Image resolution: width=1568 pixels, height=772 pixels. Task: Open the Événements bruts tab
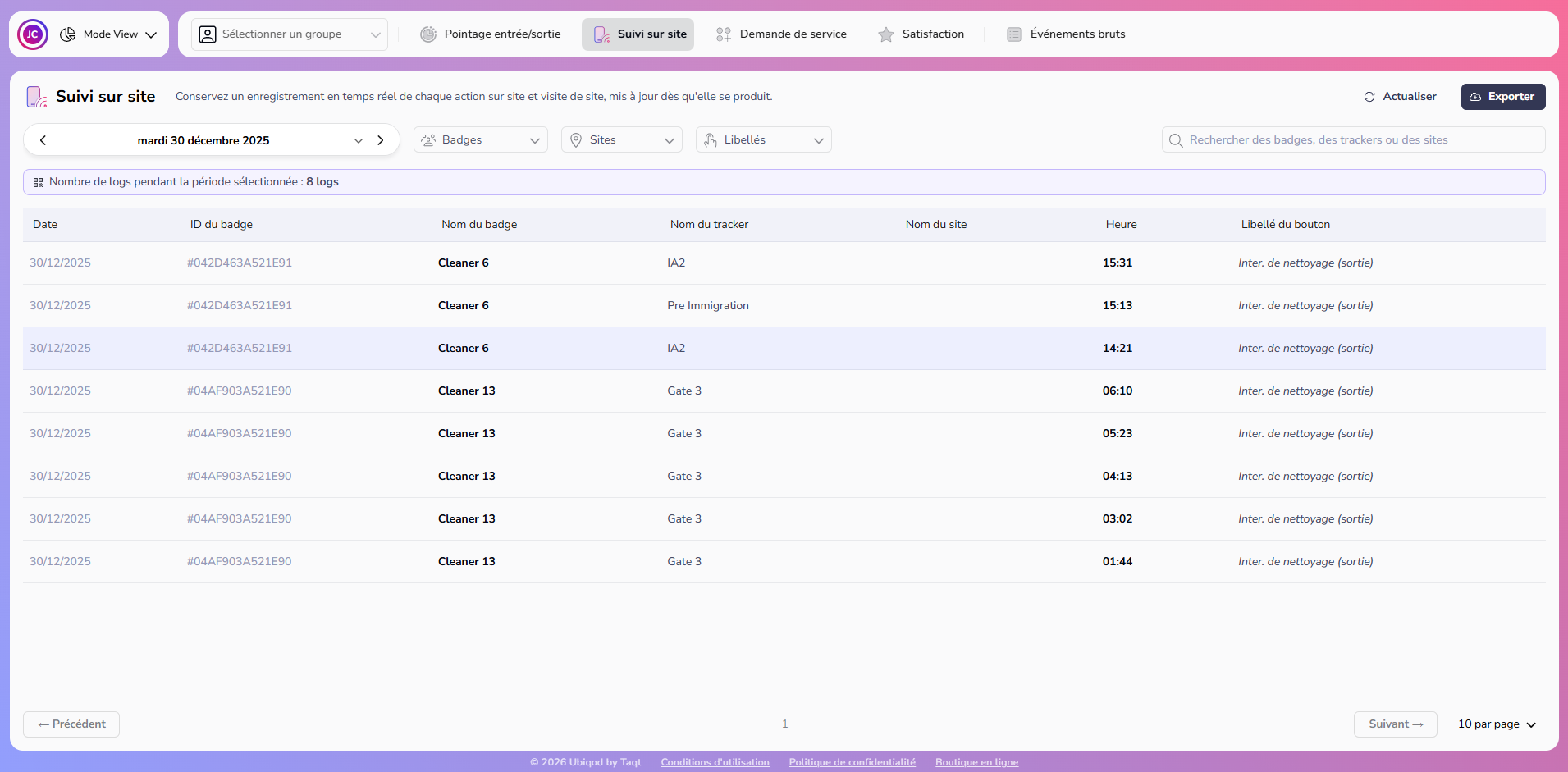[x=1066, y=34]
